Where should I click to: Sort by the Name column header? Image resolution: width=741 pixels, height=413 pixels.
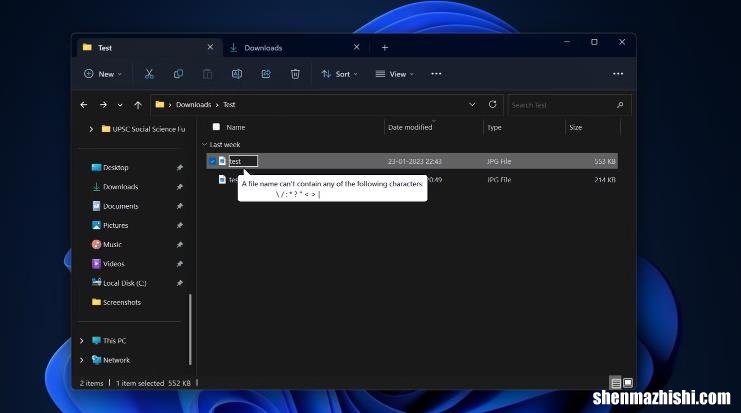[x=235, y=127]
